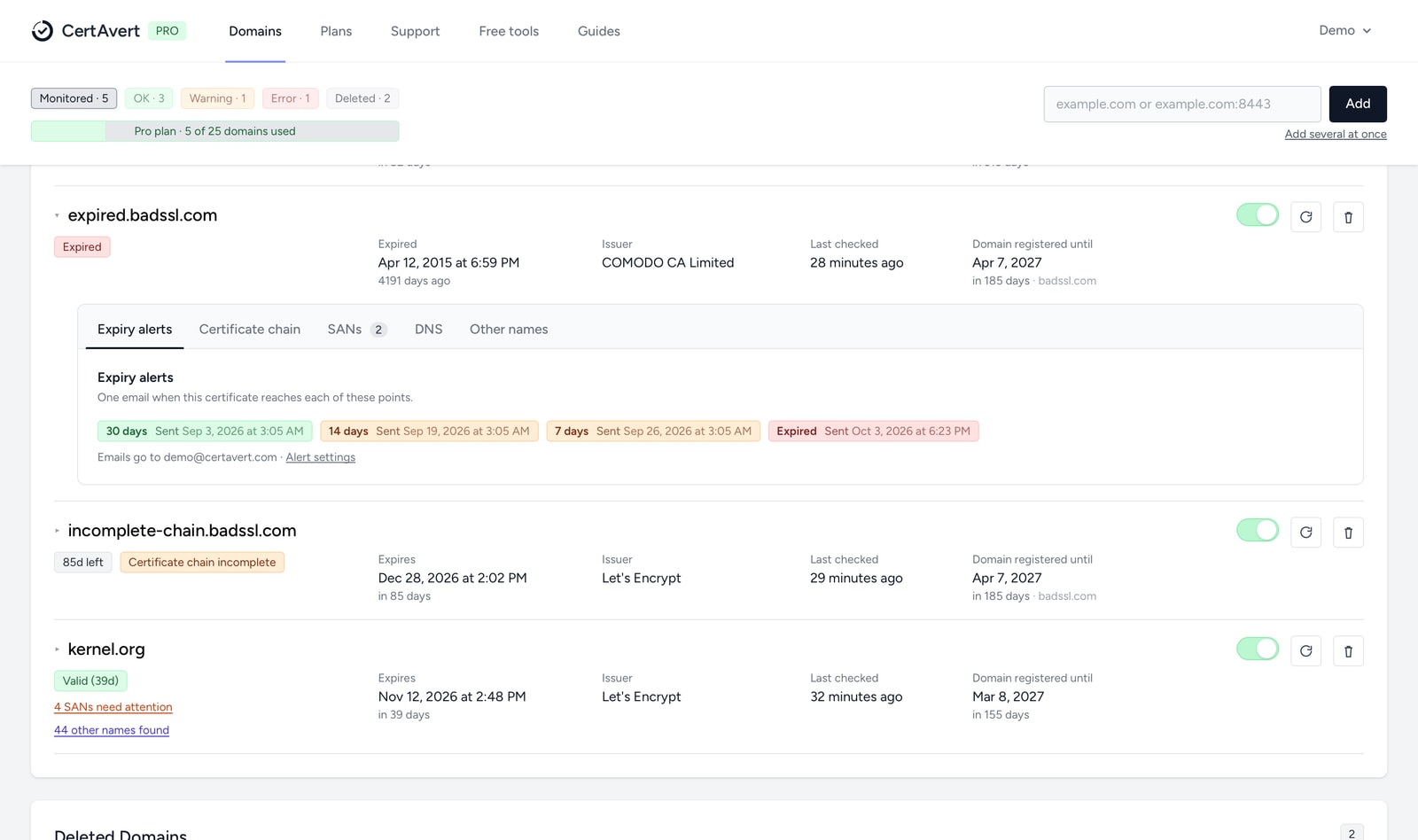Show Deleted · 2 domains filter
The image size is (1418, 840).
coord(362,98)
